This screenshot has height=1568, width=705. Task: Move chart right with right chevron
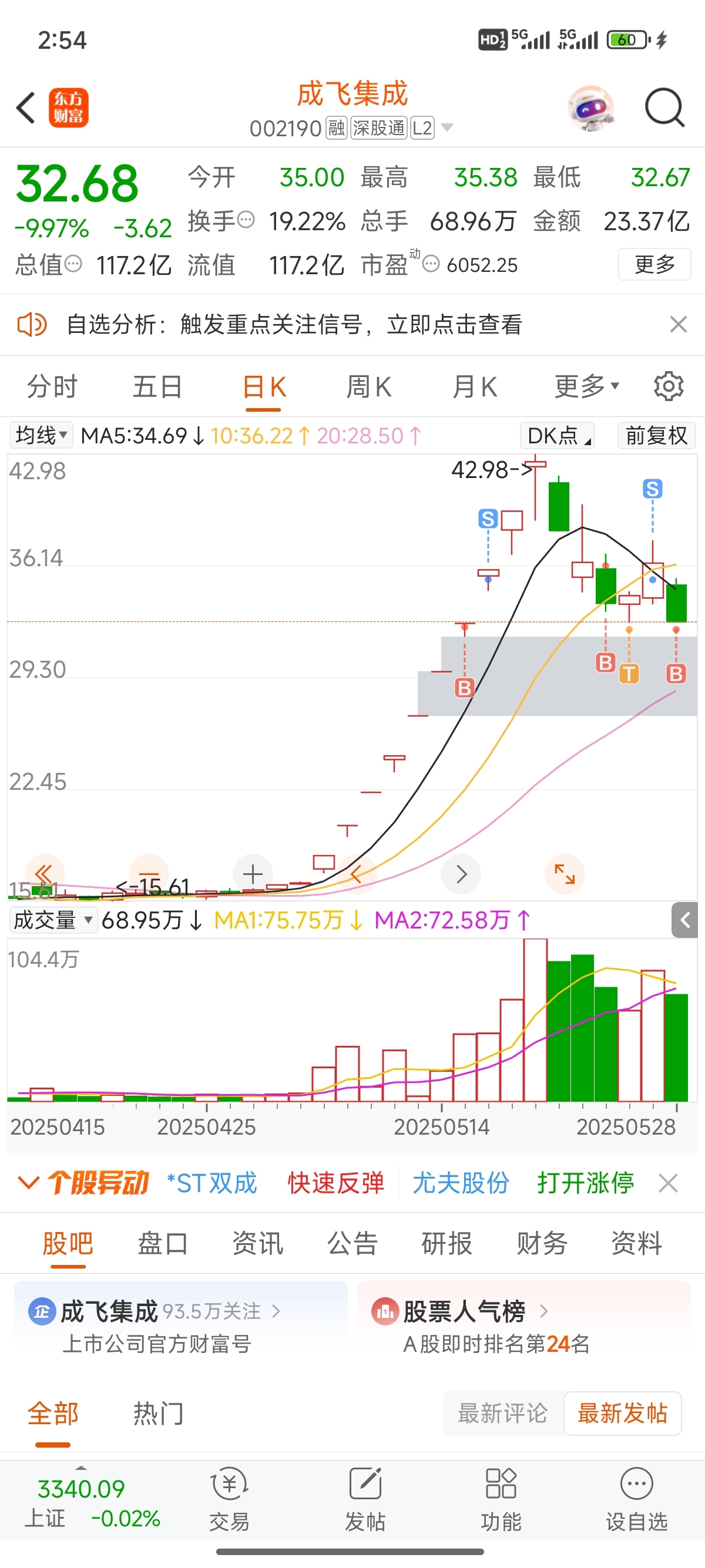(x=461, y=874)
